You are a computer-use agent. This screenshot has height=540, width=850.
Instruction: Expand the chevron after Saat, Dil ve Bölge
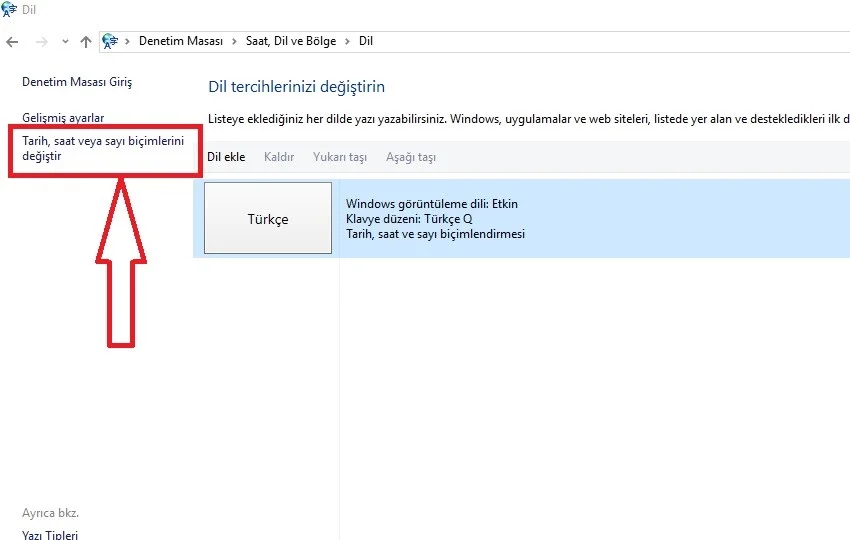pos(348,41)
